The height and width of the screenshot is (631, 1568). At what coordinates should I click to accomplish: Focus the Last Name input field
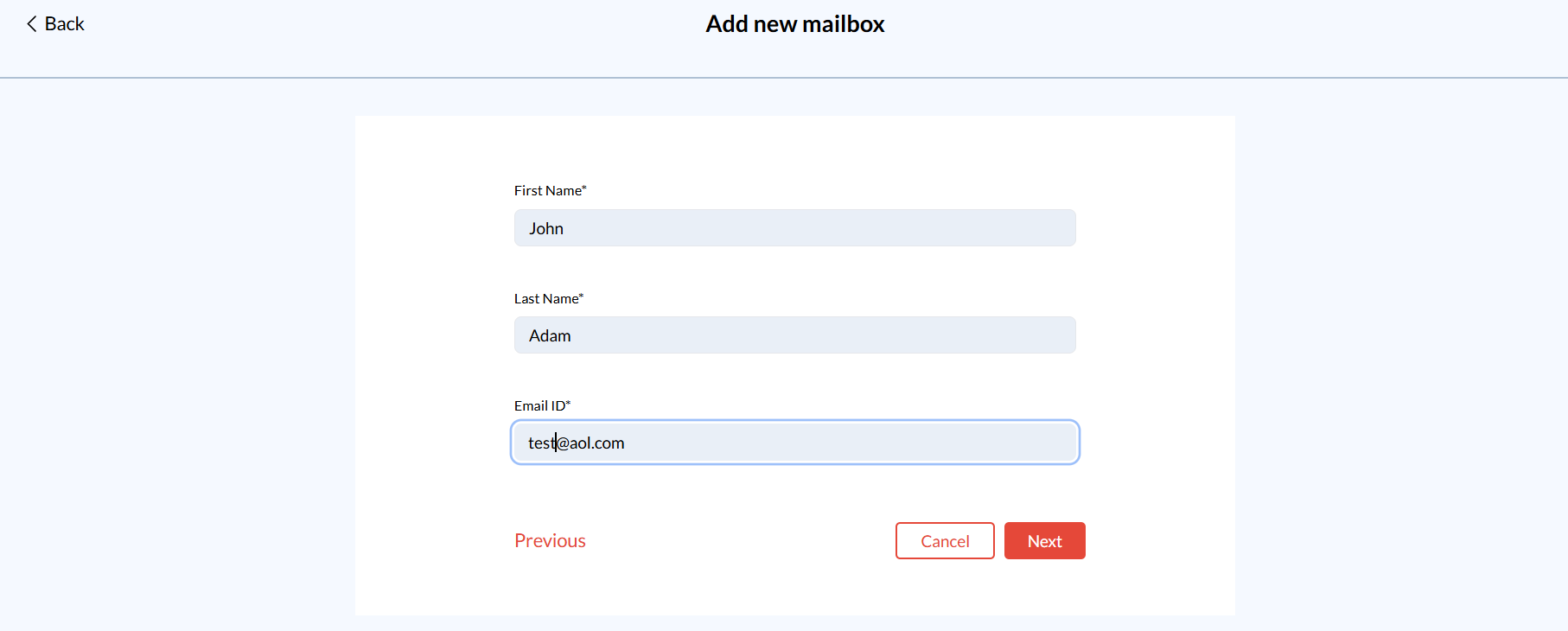(x=795, y=335)
